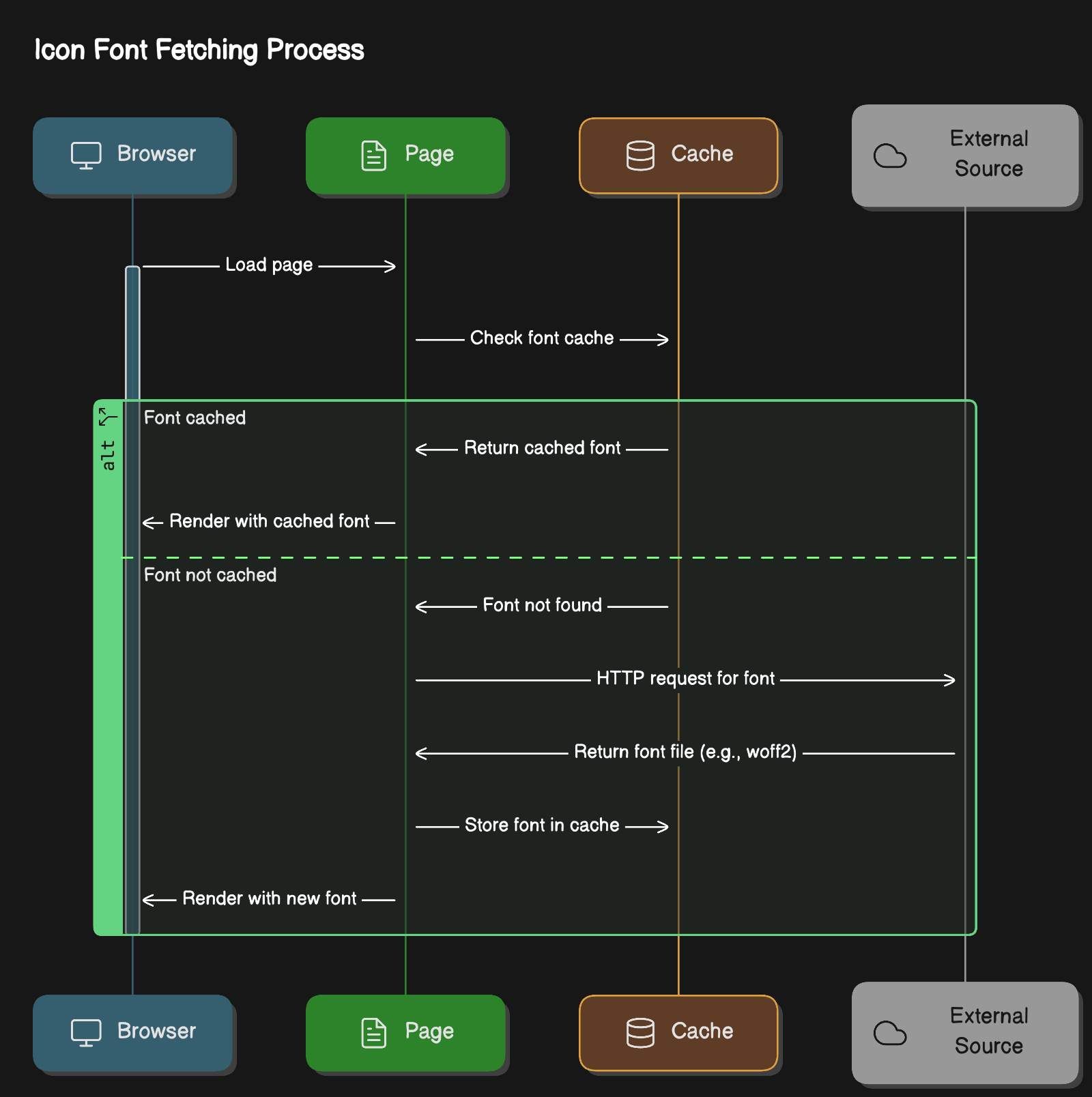The image size is (1092, 1097).
Task: Click the cloud icon in bottom External Source node
Action: pos(890,1034)
